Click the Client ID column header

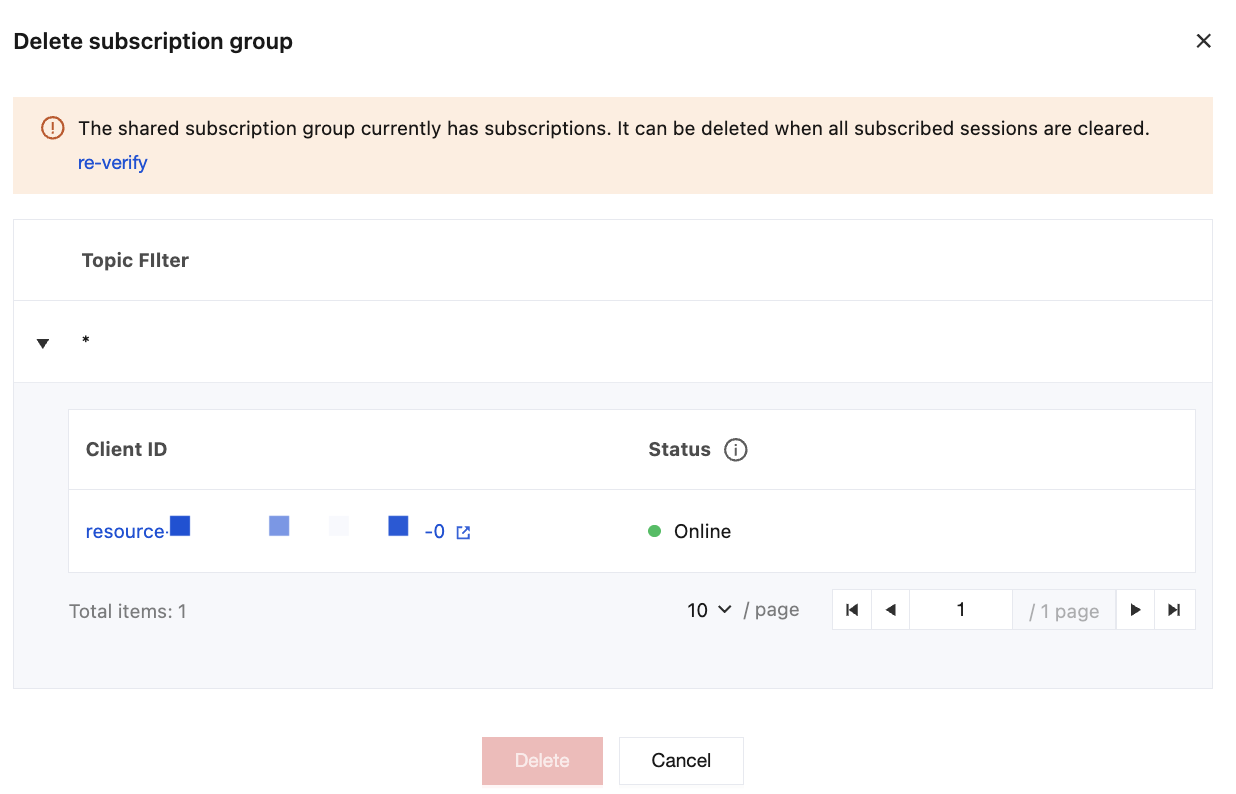[x=126, y=449]
